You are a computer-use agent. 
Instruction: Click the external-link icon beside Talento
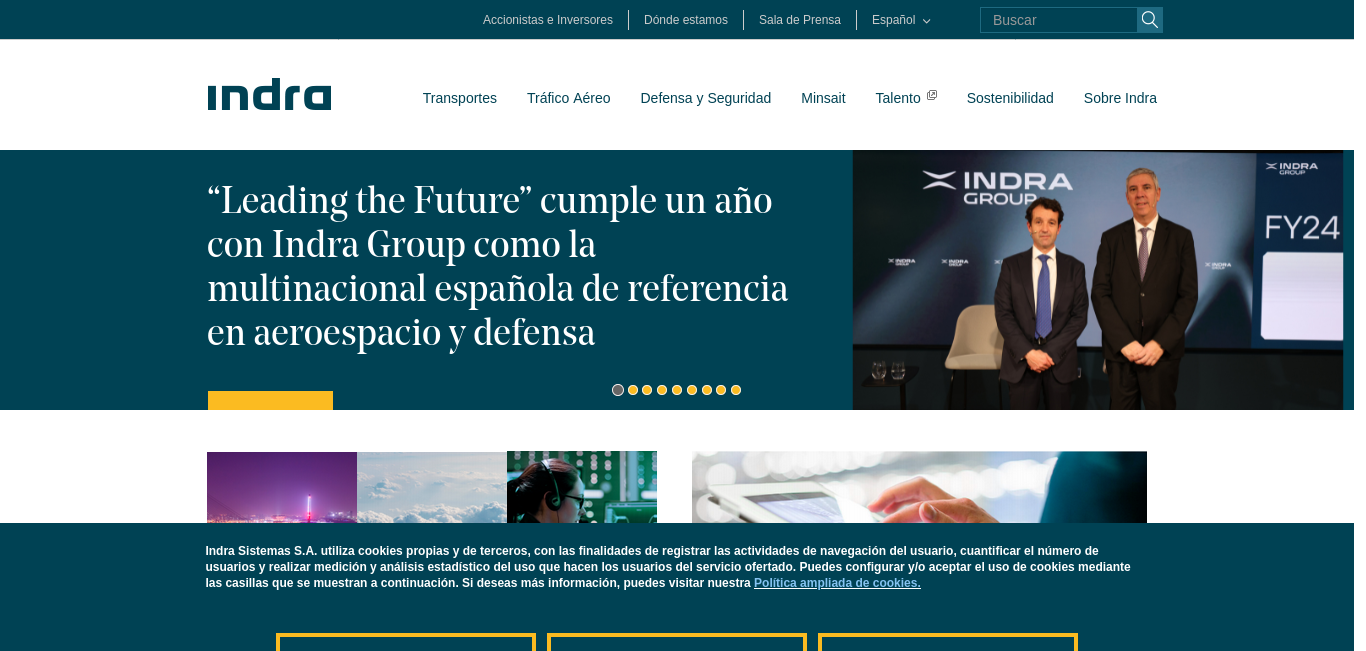point(932,95)
